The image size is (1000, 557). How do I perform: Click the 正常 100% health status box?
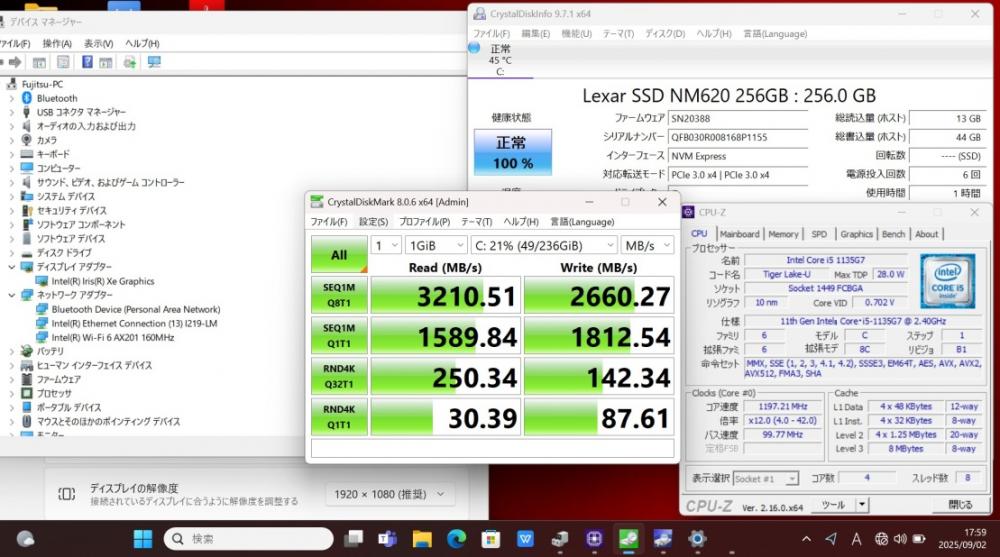click(513, 152)
